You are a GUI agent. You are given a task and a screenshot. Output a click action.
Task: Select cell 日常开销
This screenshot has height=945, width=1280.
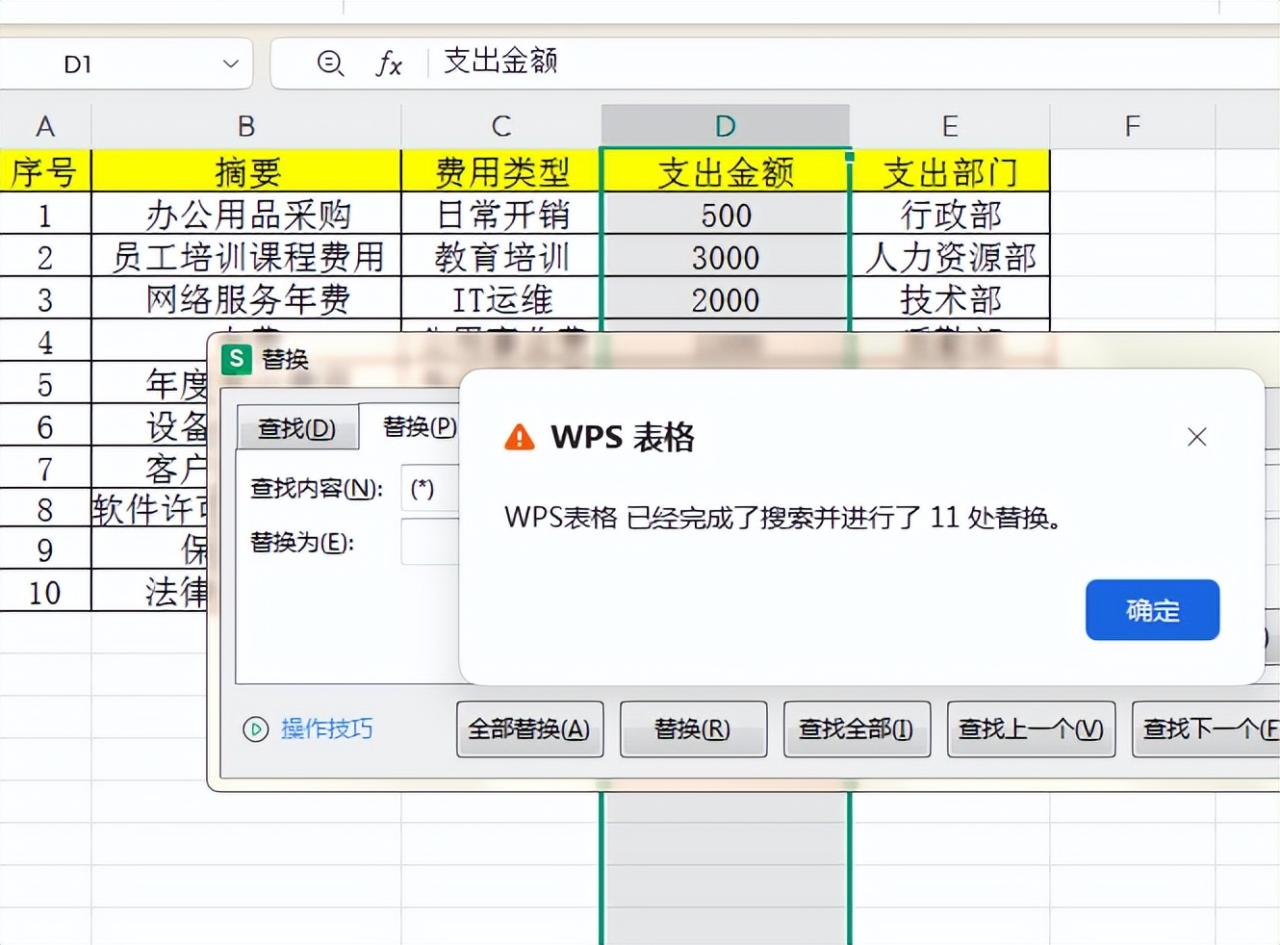(501, 214)
